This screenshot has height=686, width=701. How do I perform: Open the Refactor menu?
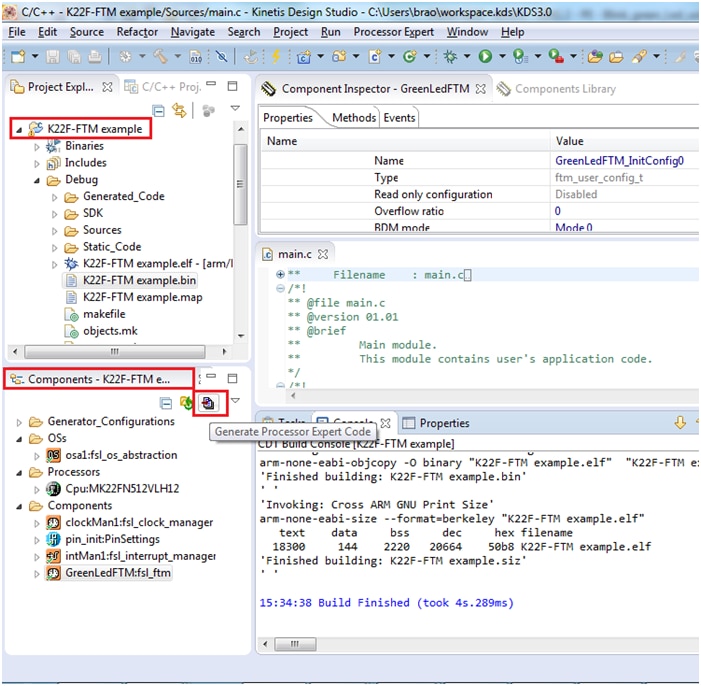137,32
